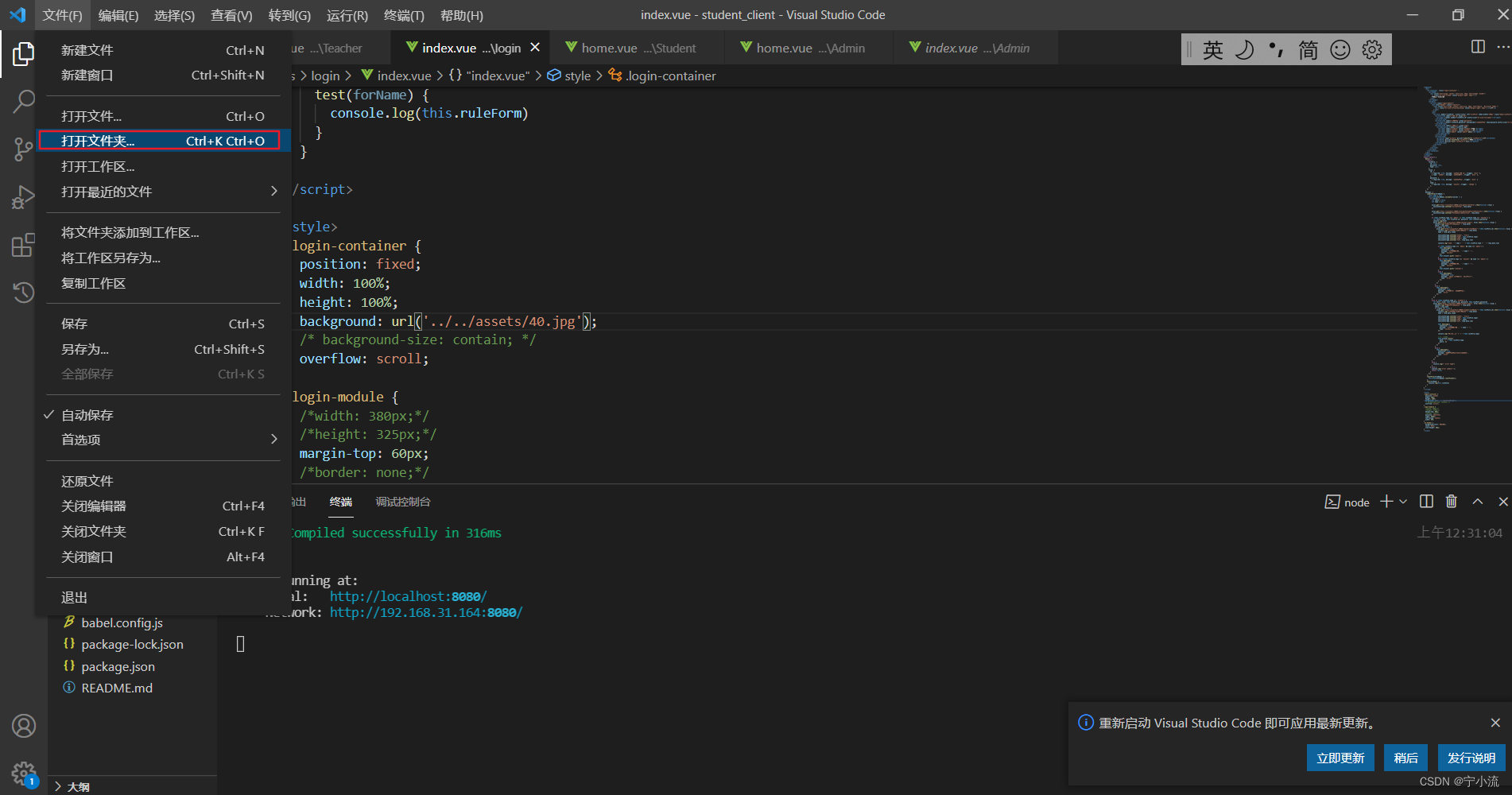Image resolution: width=1512 pixels, height=795 pixels.
Task: Click IME English mode icon
Action: (x=1213, y=50)
